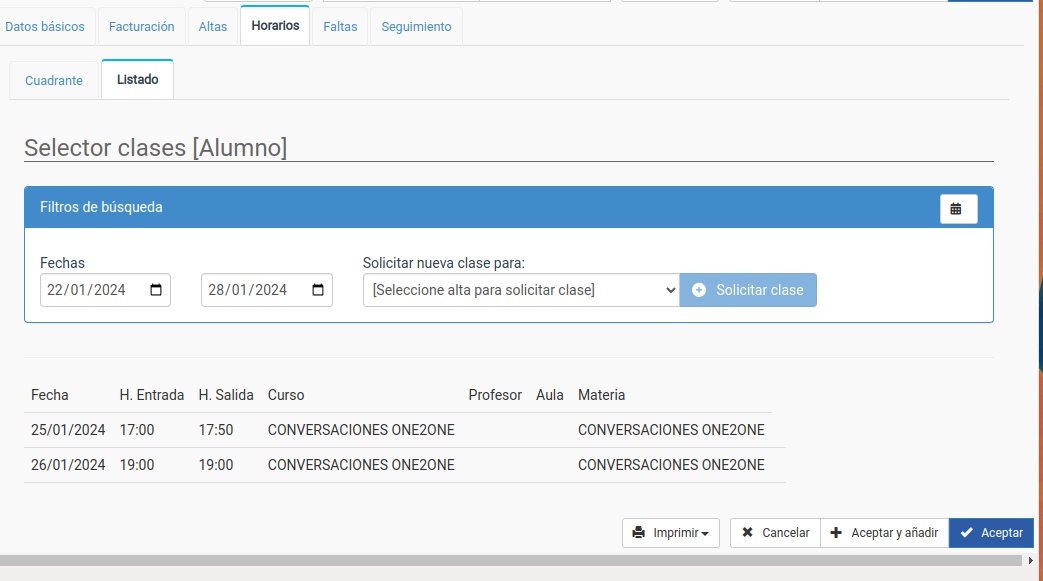The width and height of the screenshot is (1043, 581).
Task: Confirm with the blue Aceptar button
Action: coord(991,533)
